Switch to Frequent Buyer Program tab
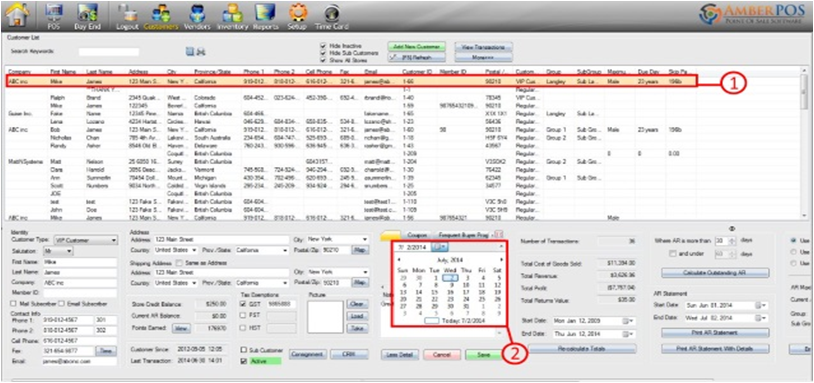This screenshot has width=814, height=383. [463, 236]
